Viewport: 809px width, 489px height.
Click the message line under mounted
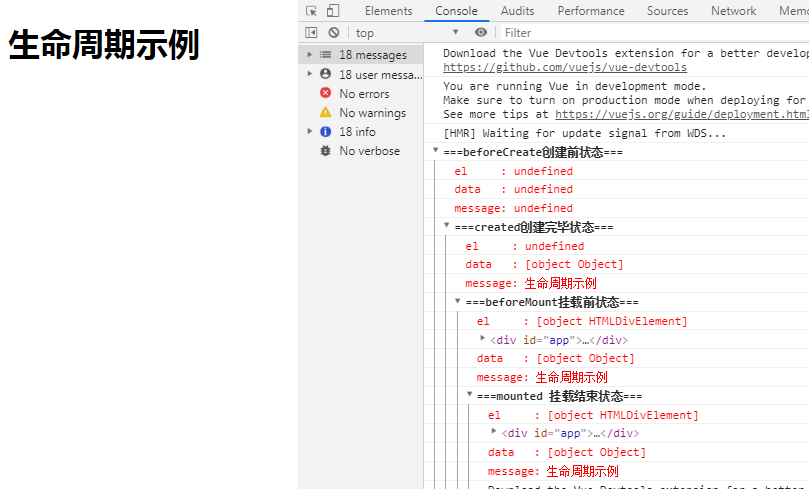pos(553,471)
